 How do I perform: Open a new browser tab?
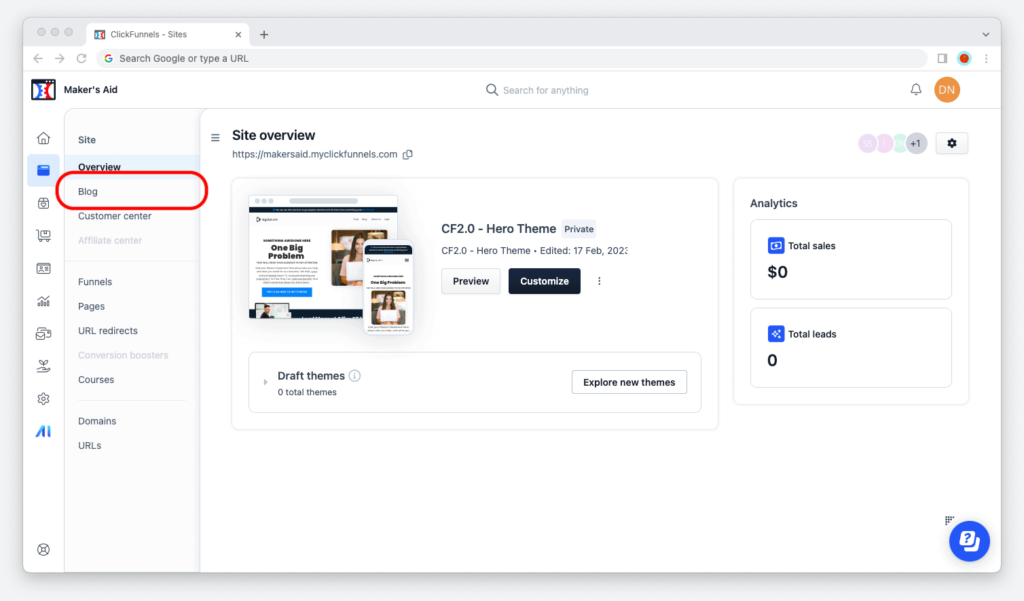(264, 35)
